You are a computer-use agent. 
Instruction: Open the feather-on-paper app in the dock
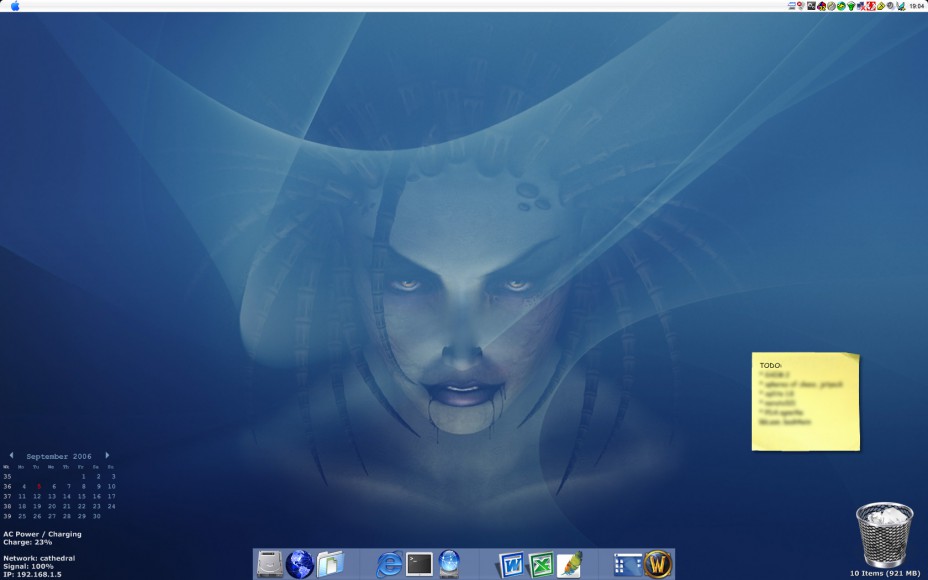(x=570, y=564)
